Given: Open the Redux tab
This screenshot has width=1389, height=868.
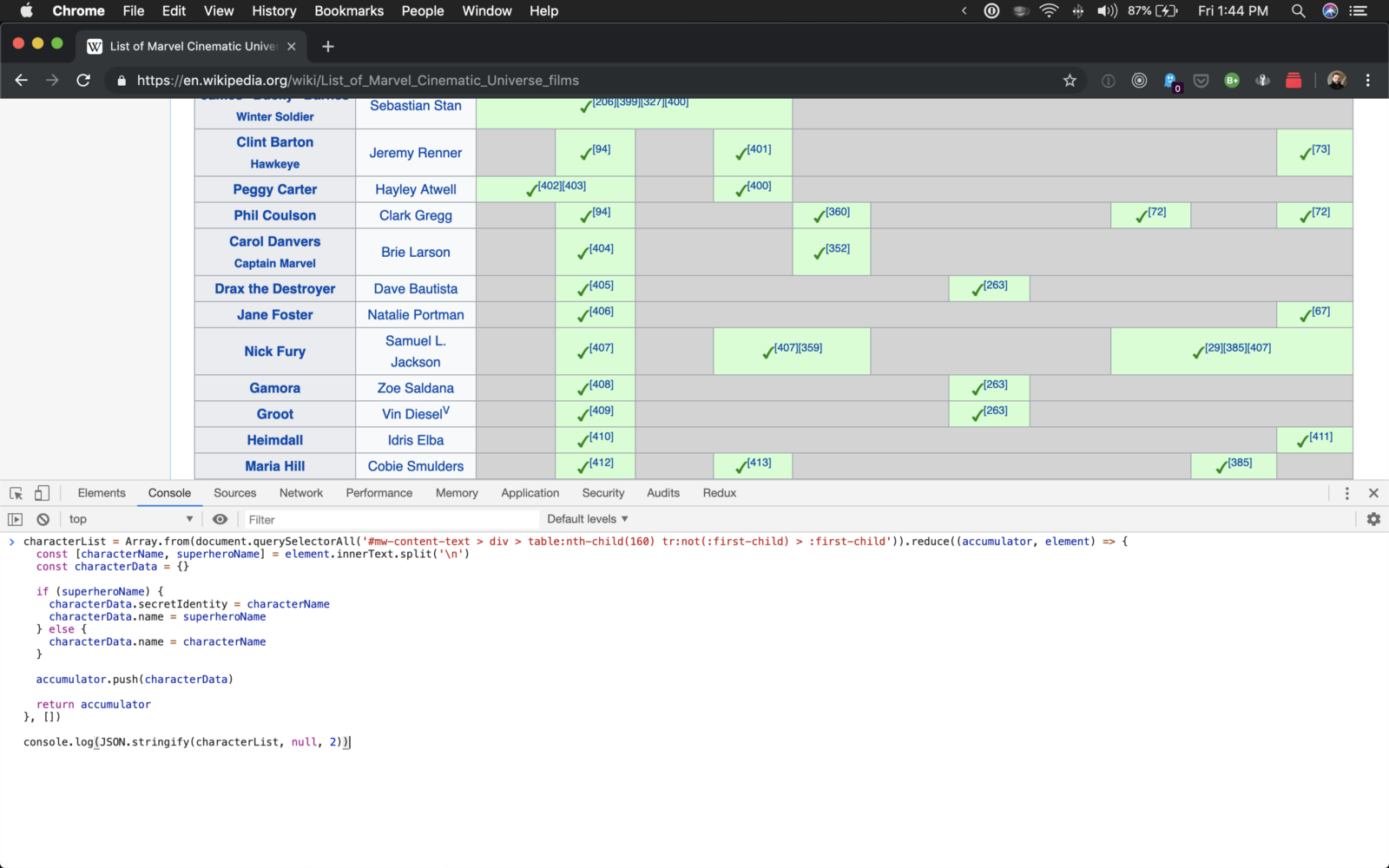Looking at the screenshot, I should [x=720, y=493].
